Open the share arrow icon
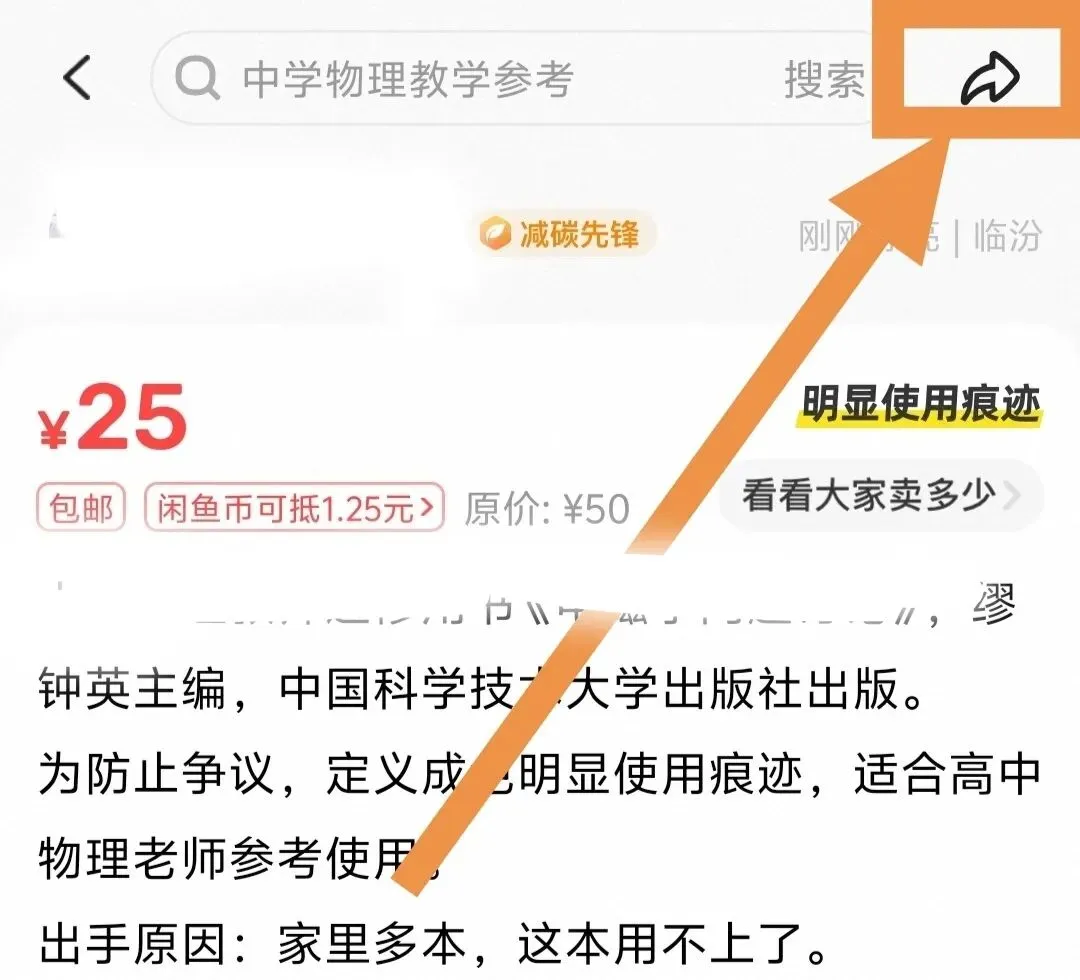 (989, 78)
